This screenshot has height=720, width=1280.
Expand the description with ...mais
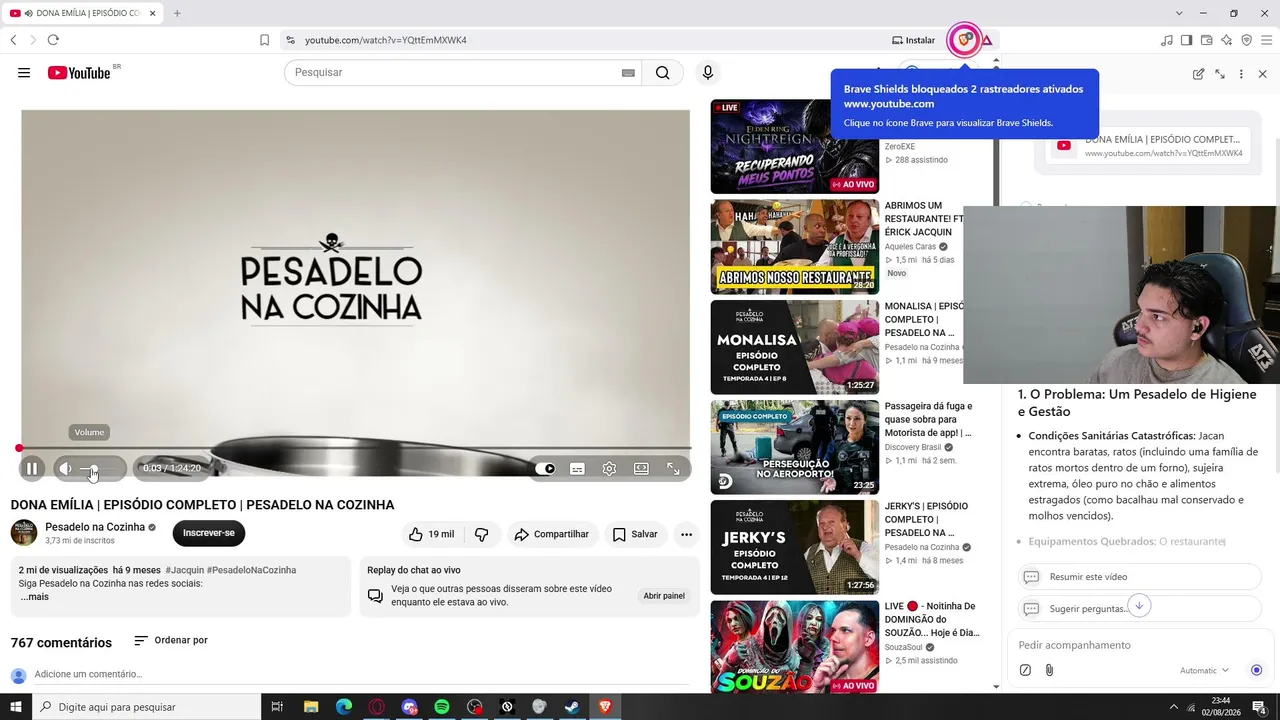[x=35, y=597]
